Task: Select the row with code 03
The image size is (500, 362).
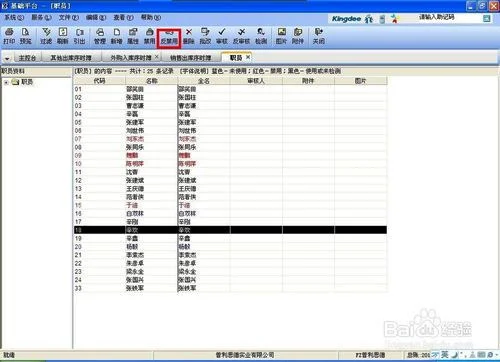Action: coord(230,106)
